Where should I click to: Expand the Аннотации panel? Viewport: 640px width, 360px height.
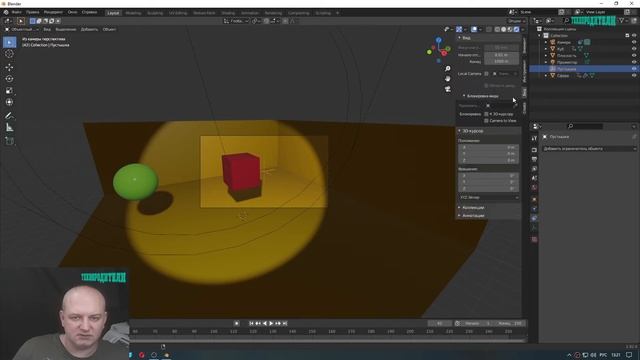pyautogui.click(x=460, y=215)
